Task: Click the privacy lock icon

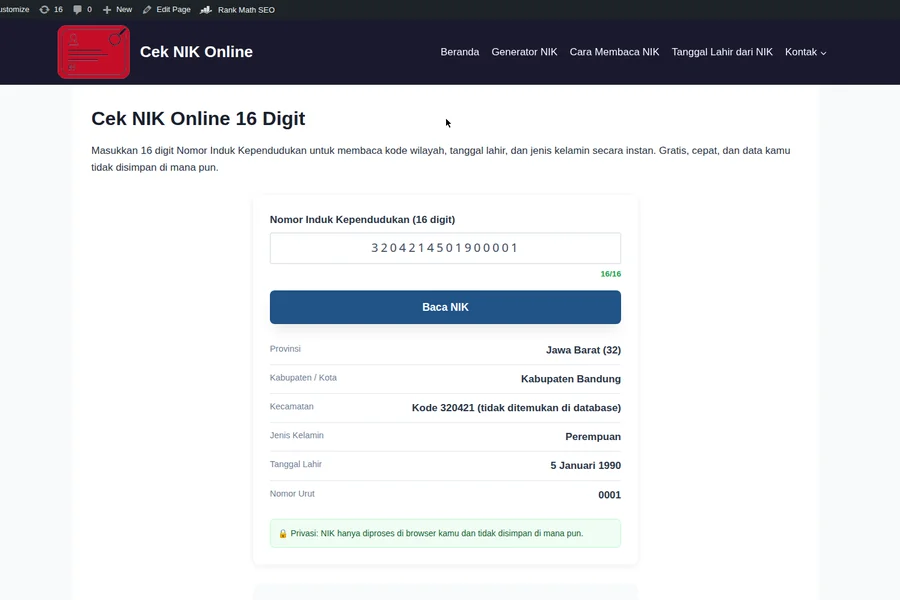Action: pos(282,533)
